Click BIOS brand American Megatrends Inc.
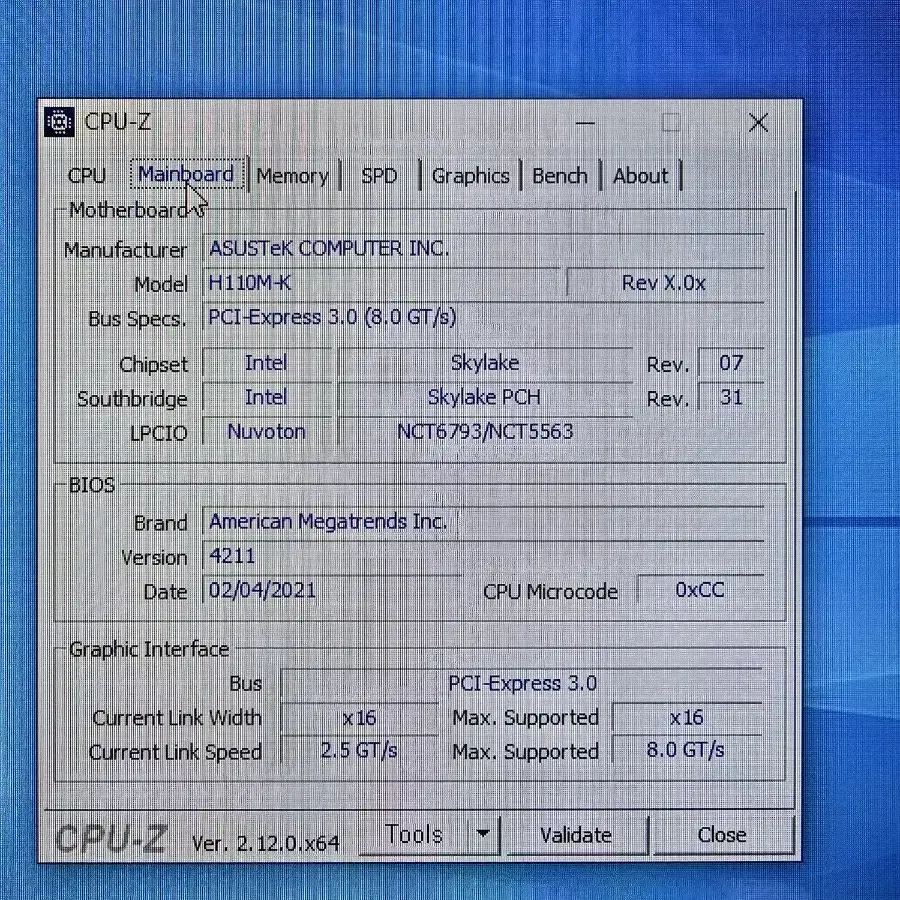This screenshot has height=900, width=900. tap(483, 522)
